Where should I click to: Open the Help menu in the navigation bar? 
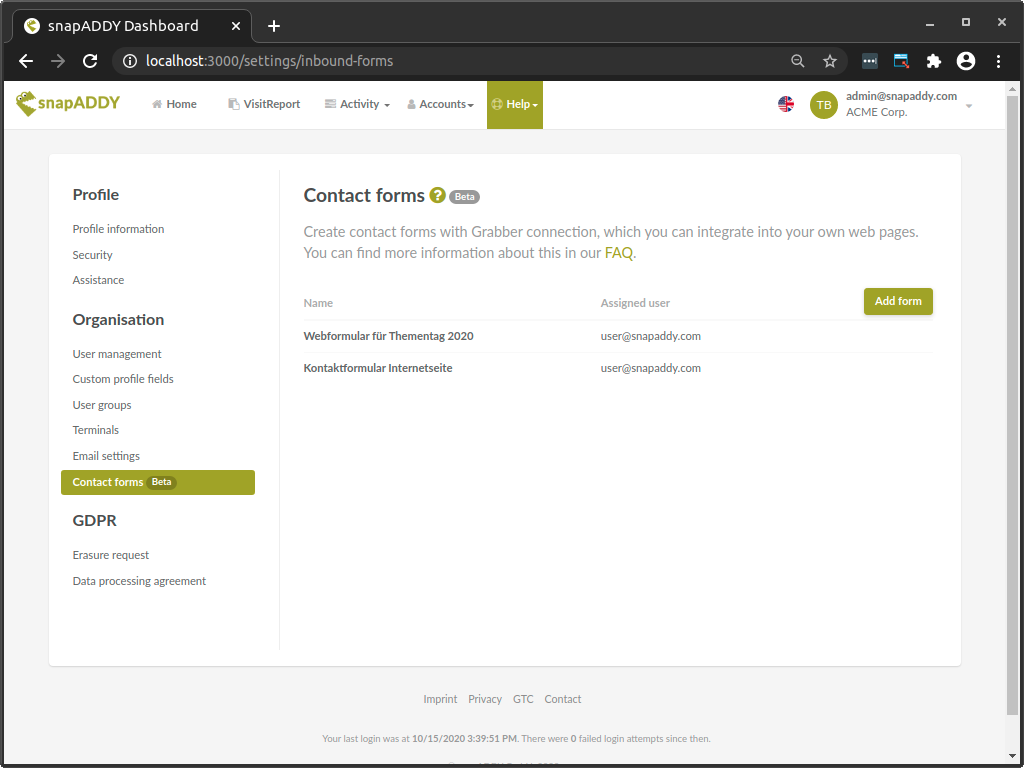pyautogui.click(x=514, y=103)
